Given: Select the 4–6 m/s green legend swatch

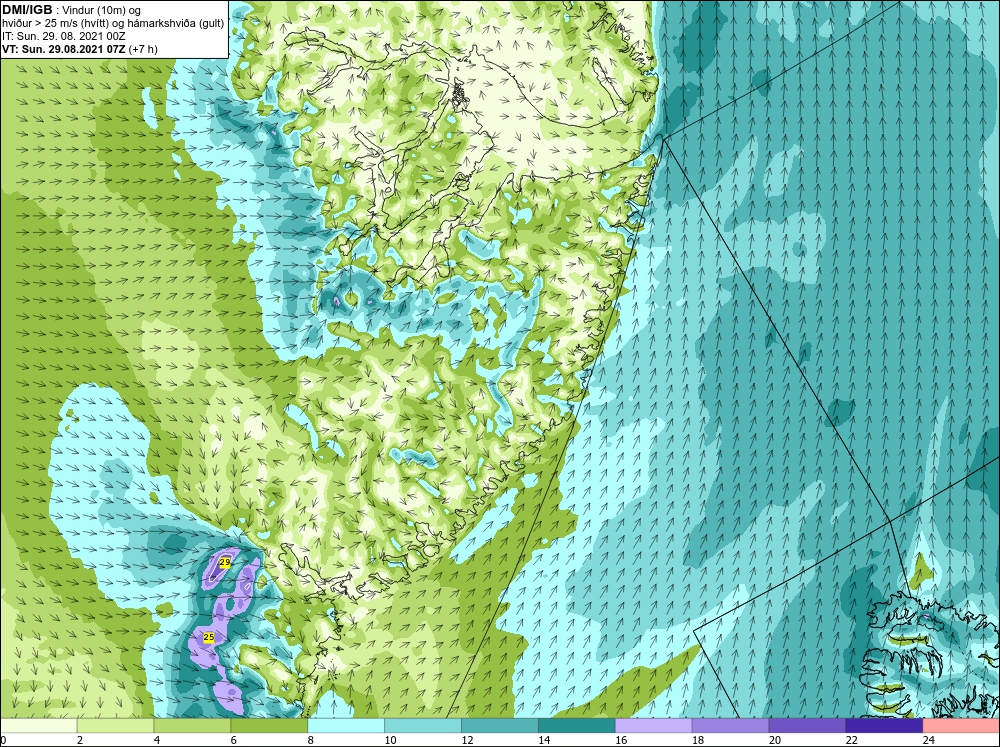Looking at the screenshot, I should click(x=192, y=726).
